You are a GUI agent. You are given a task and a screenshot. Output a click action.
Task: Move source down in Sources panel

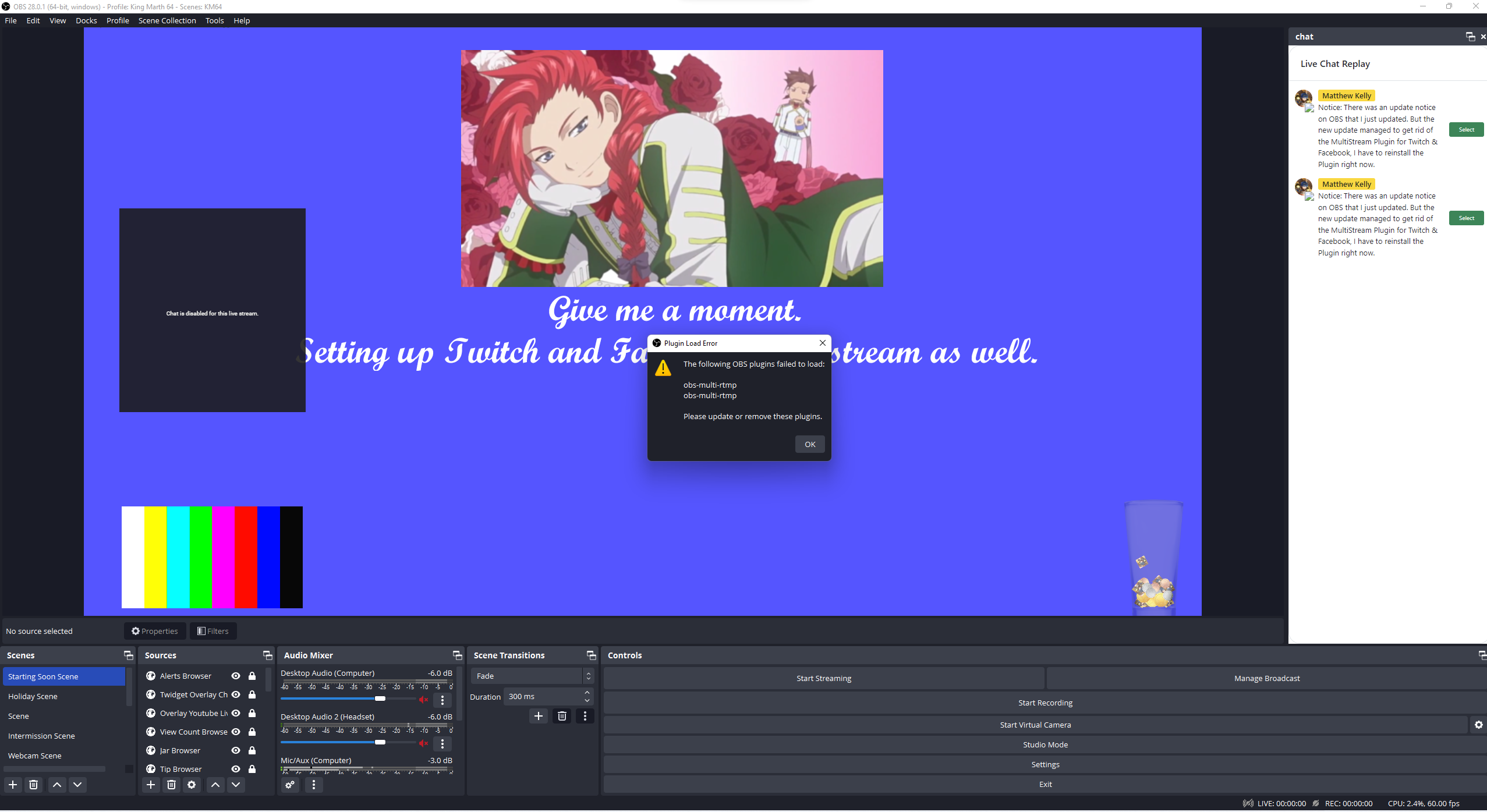click(x=236, y=785)
